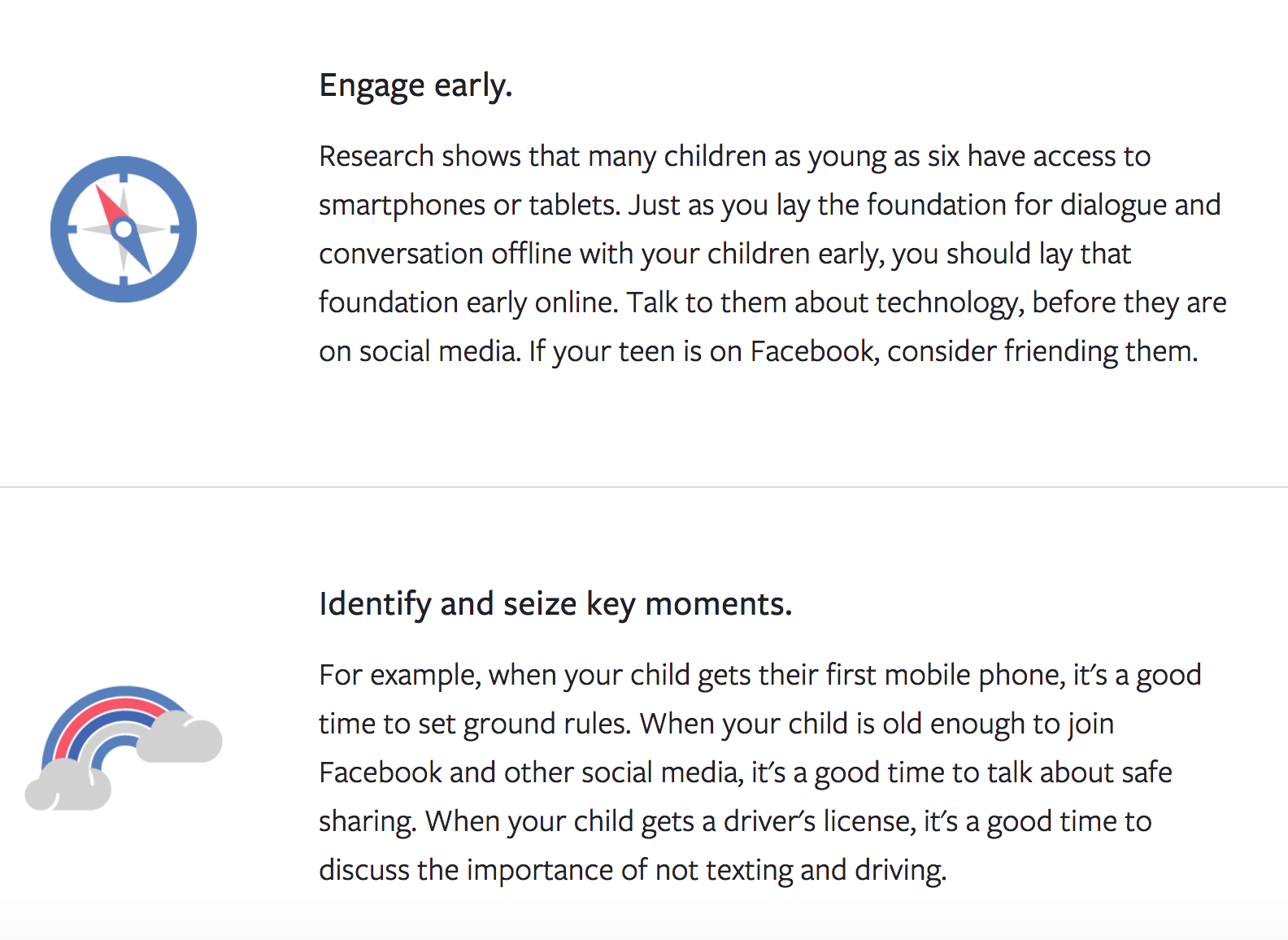
Task: Click the phrase "safe sharing" line start "sharing"
Action: pos(368,822)
